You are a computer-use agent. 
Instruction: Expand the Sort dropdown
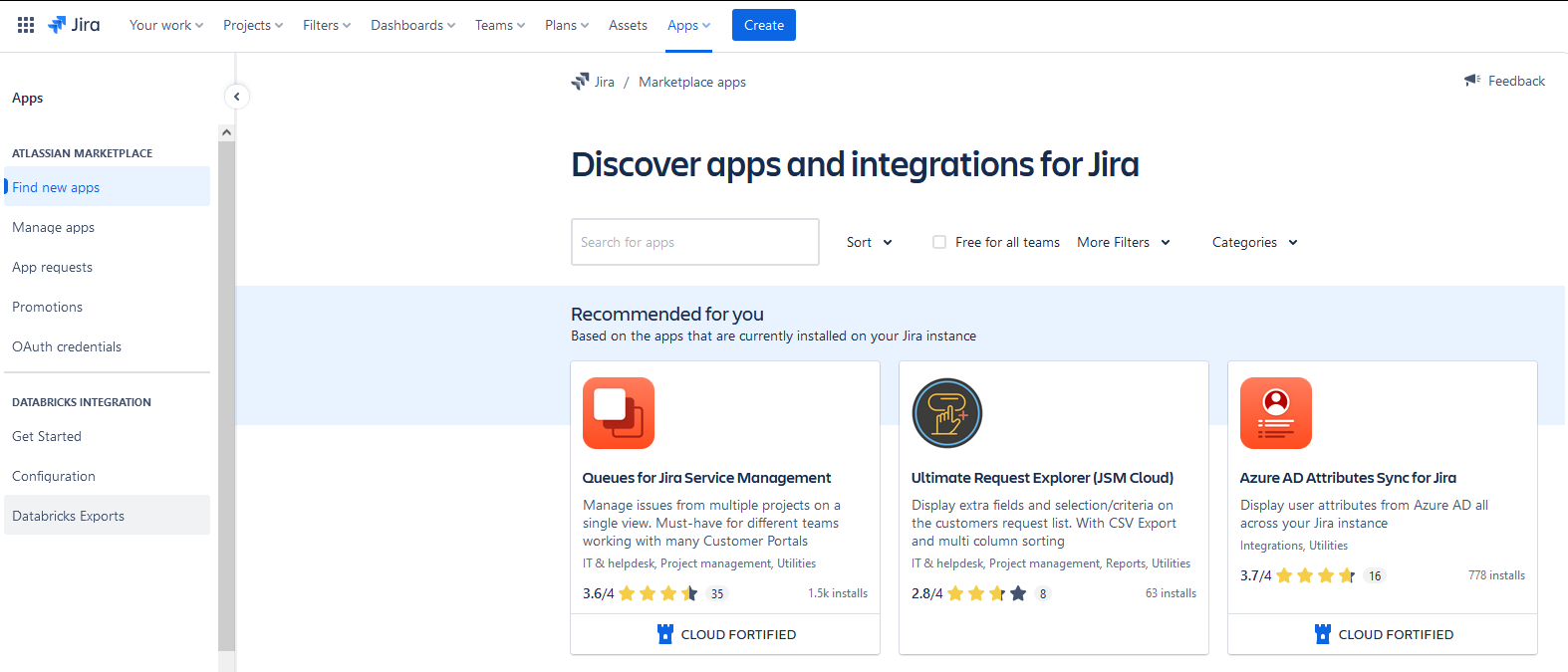[x=869, y=242]
